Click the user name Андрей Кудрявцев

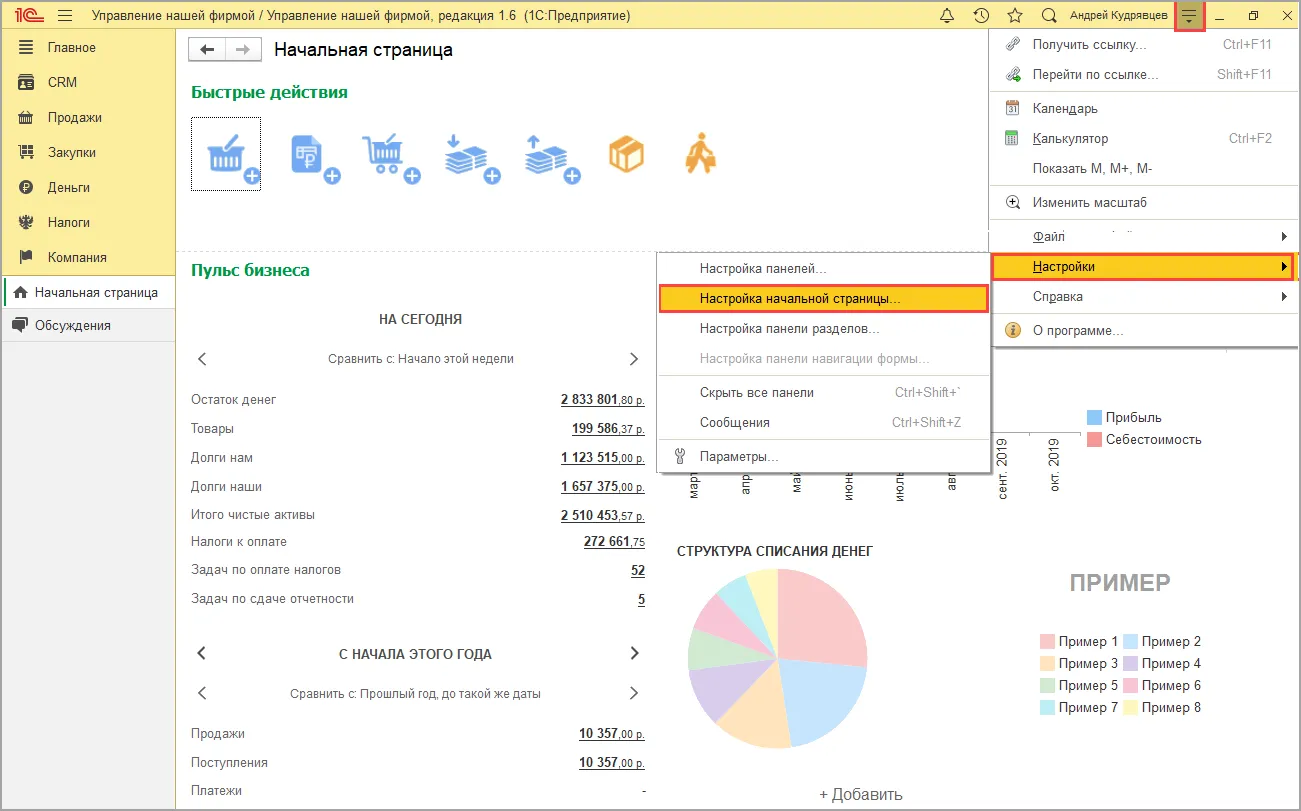(x=1118, y=16)
